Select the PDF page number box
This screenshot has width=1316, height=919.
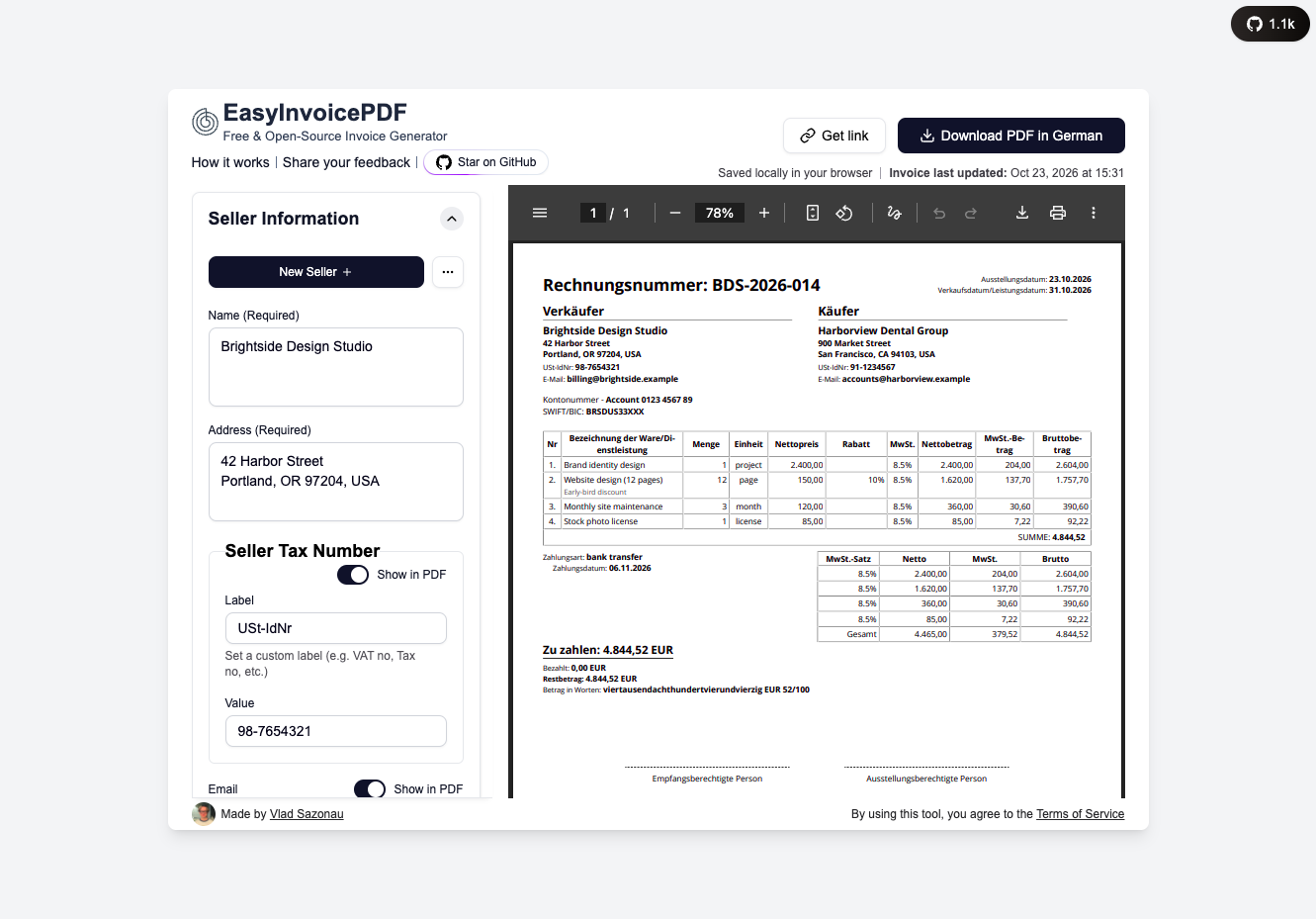pyautogui.click(x=593, y=213)
